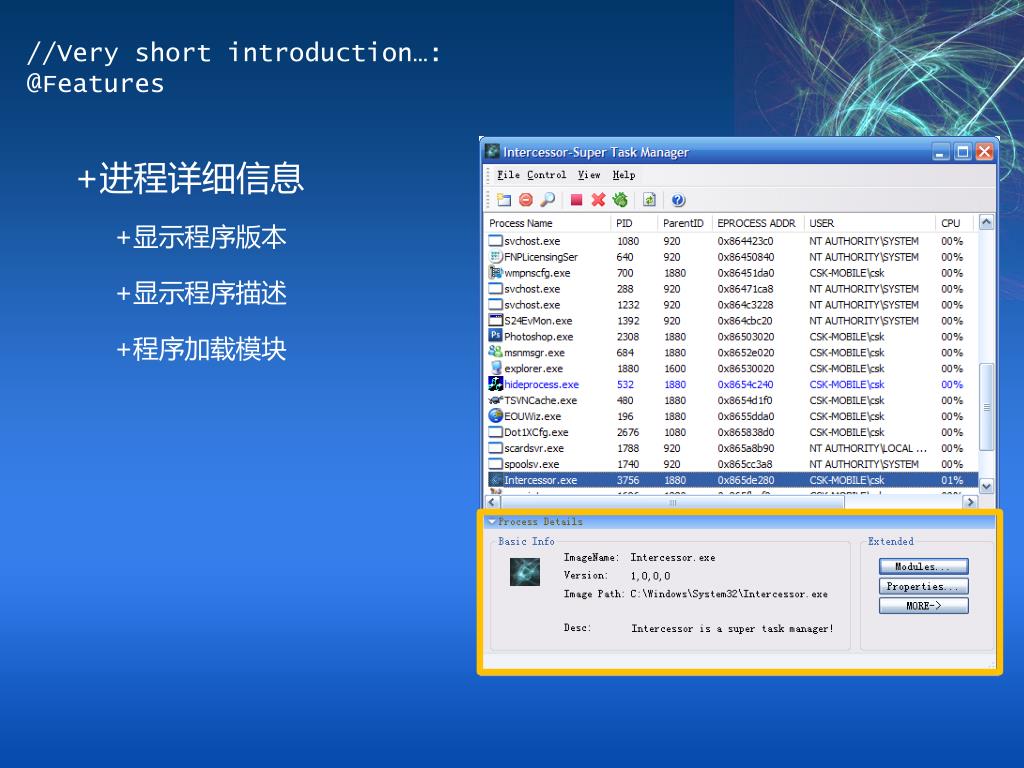Sort by the Process Name column header

coord(547,223)
